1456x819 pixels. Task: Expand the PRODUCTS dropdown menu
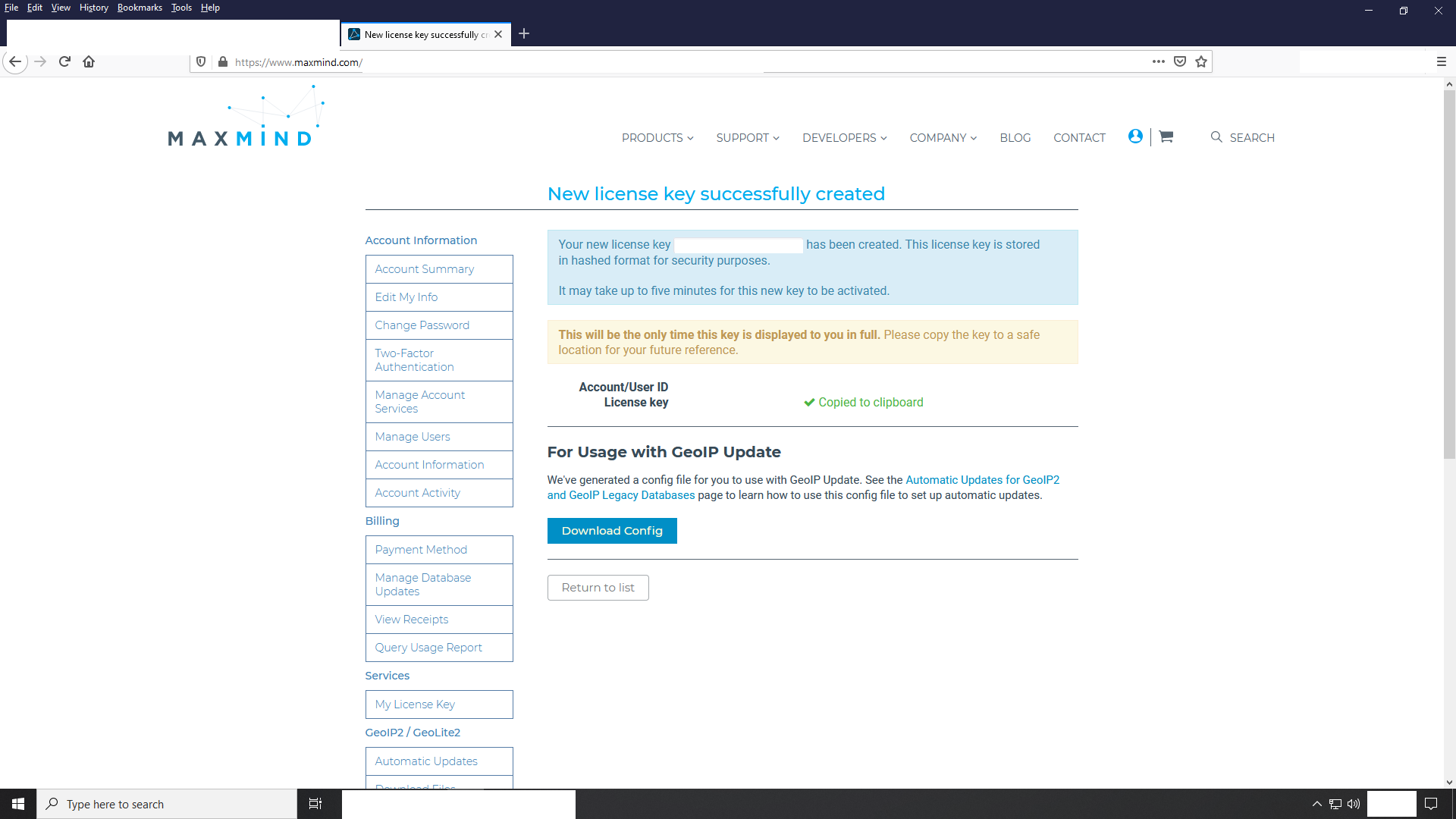click(x=657, y=137)
